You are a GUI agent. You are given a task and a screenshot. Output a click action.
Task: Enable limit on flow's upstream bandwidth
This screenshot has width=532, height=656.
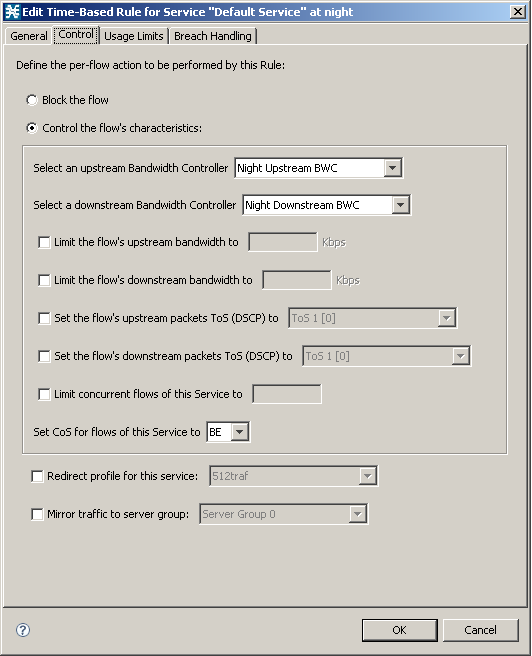point(44,242)
